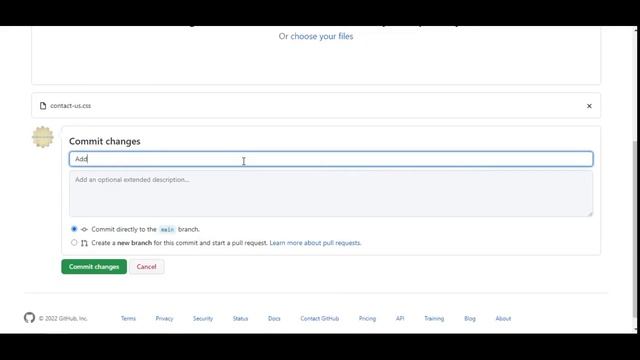Open 'Learn more about pull requests' link

[x=315, y=243]
